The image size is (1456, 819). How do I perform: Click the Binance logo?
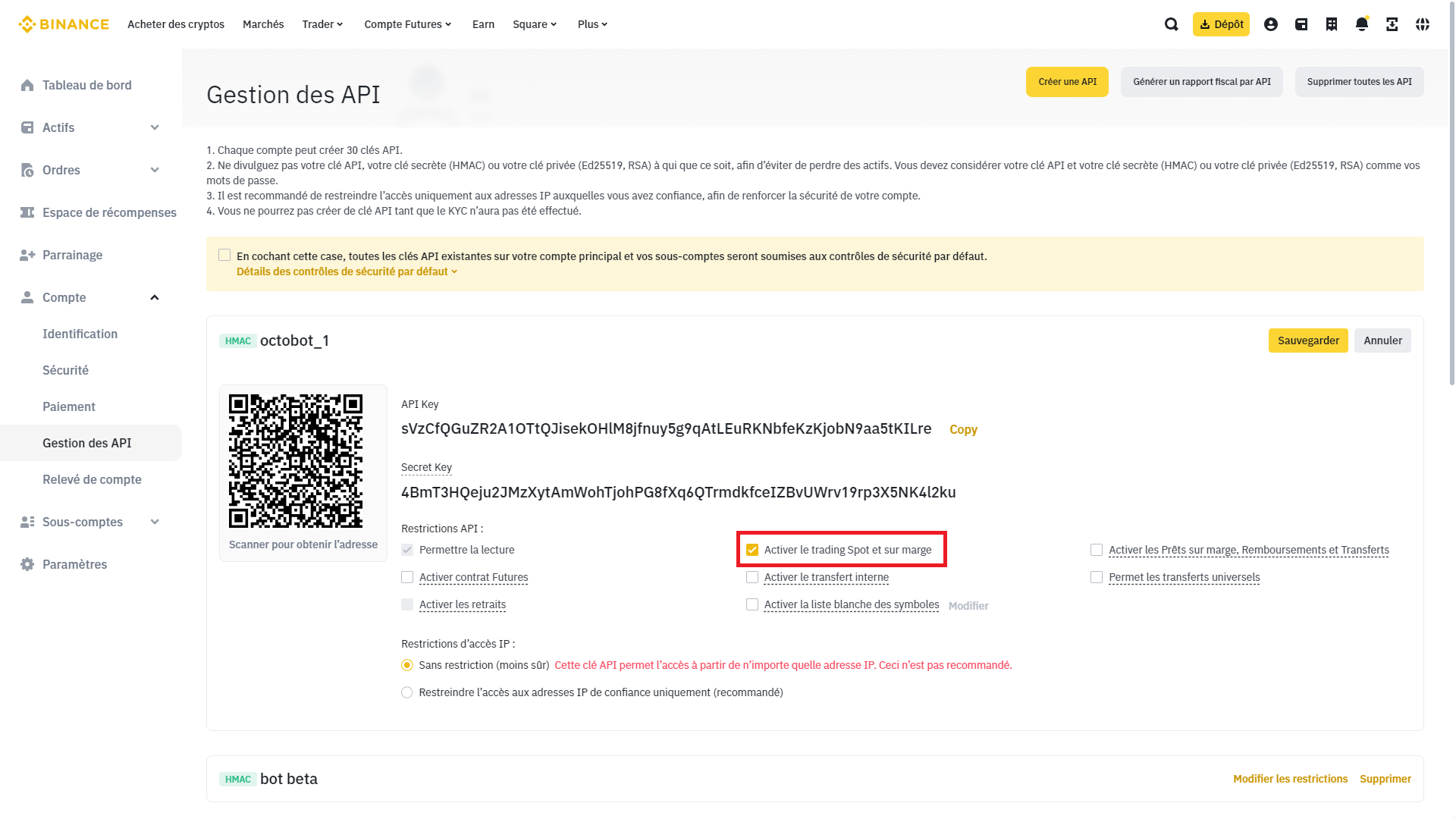click(64, 24)
